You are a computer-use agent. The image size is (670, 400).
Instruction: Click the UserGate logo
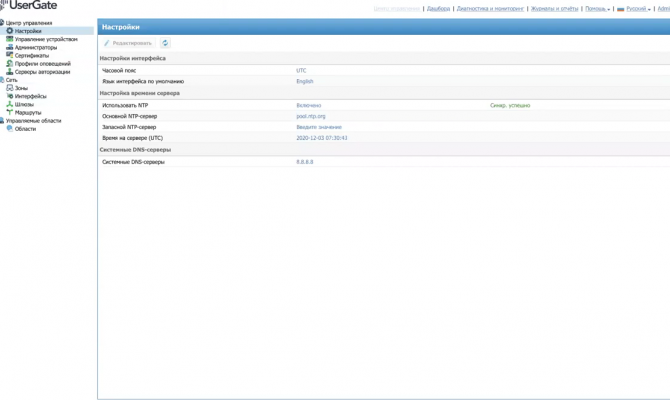(29, 5)
